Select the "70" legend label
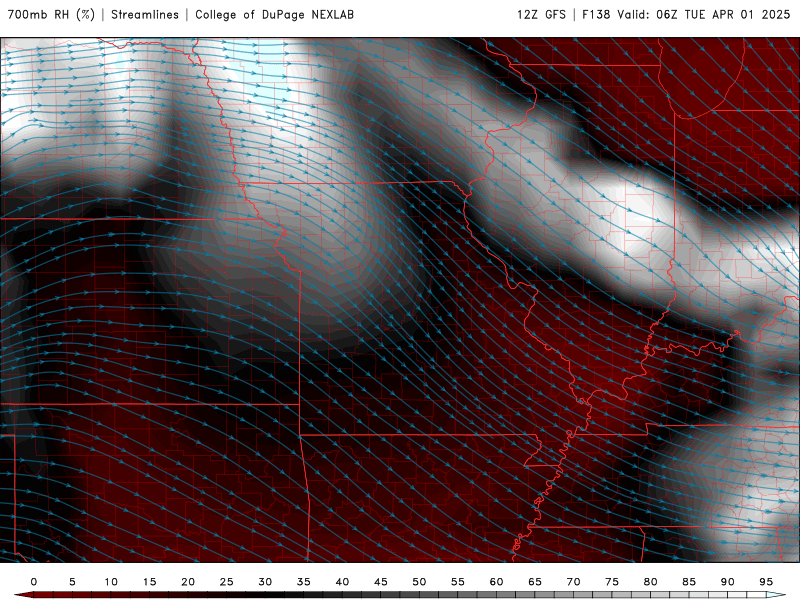This screenshot has width=800, height=600. pos(573,582)
